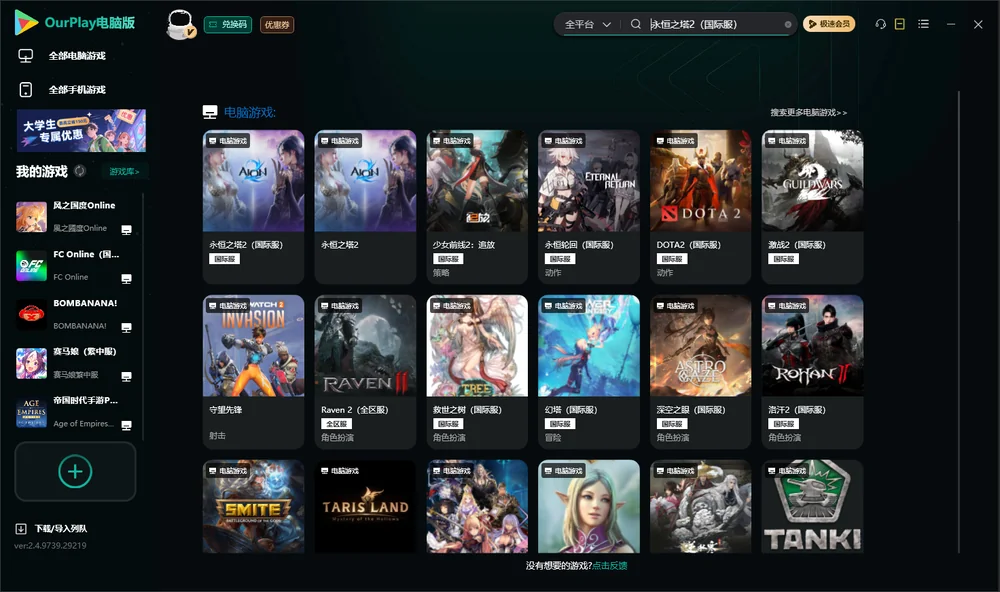The image size is (1000, 592).
Task: Click the download icon beside 下载/导入列队
Action: pyautogui.click(x=21, y=528)
